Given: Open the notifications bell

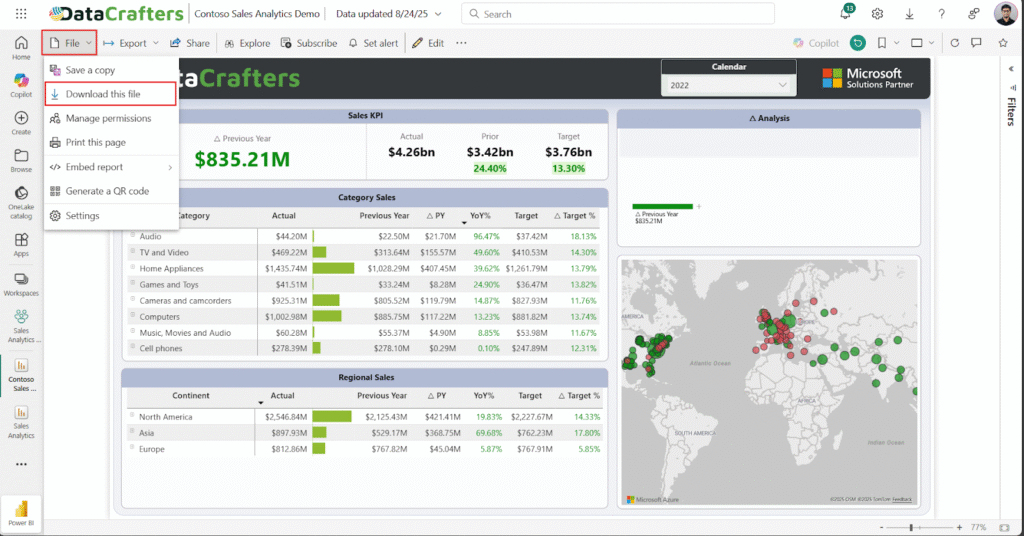Looking at the screenshot, I should (846, 14).
